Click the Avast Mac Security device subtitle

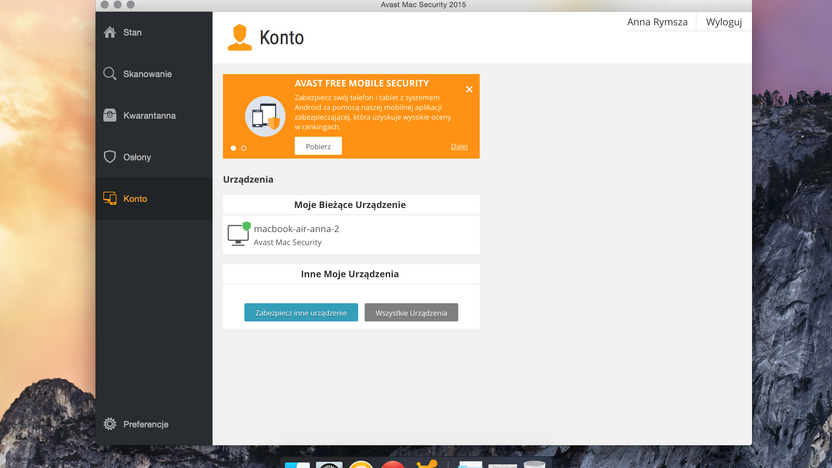click(288, 242)
